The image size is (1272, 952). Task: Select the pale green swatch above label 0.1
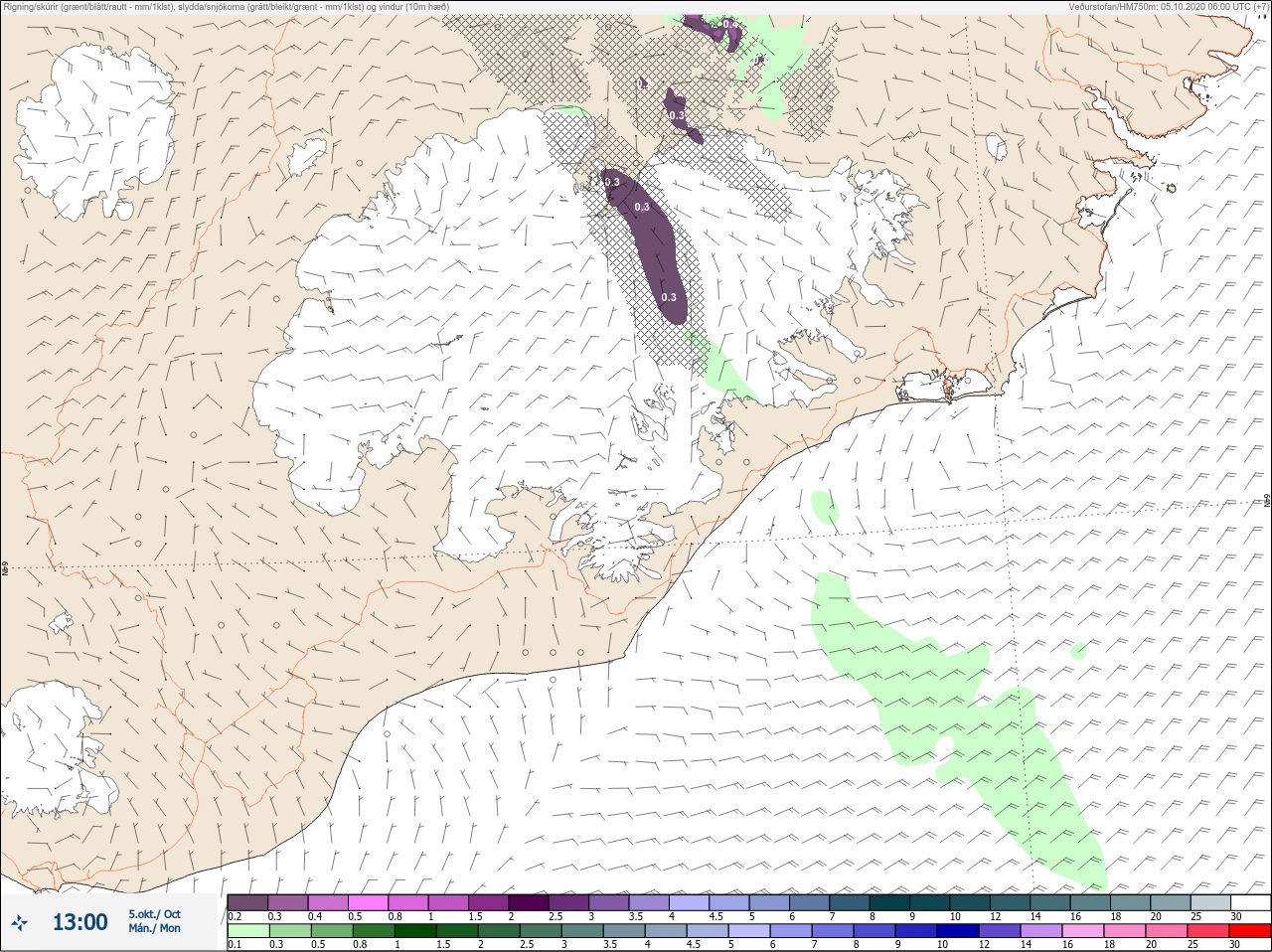(247, 931)
